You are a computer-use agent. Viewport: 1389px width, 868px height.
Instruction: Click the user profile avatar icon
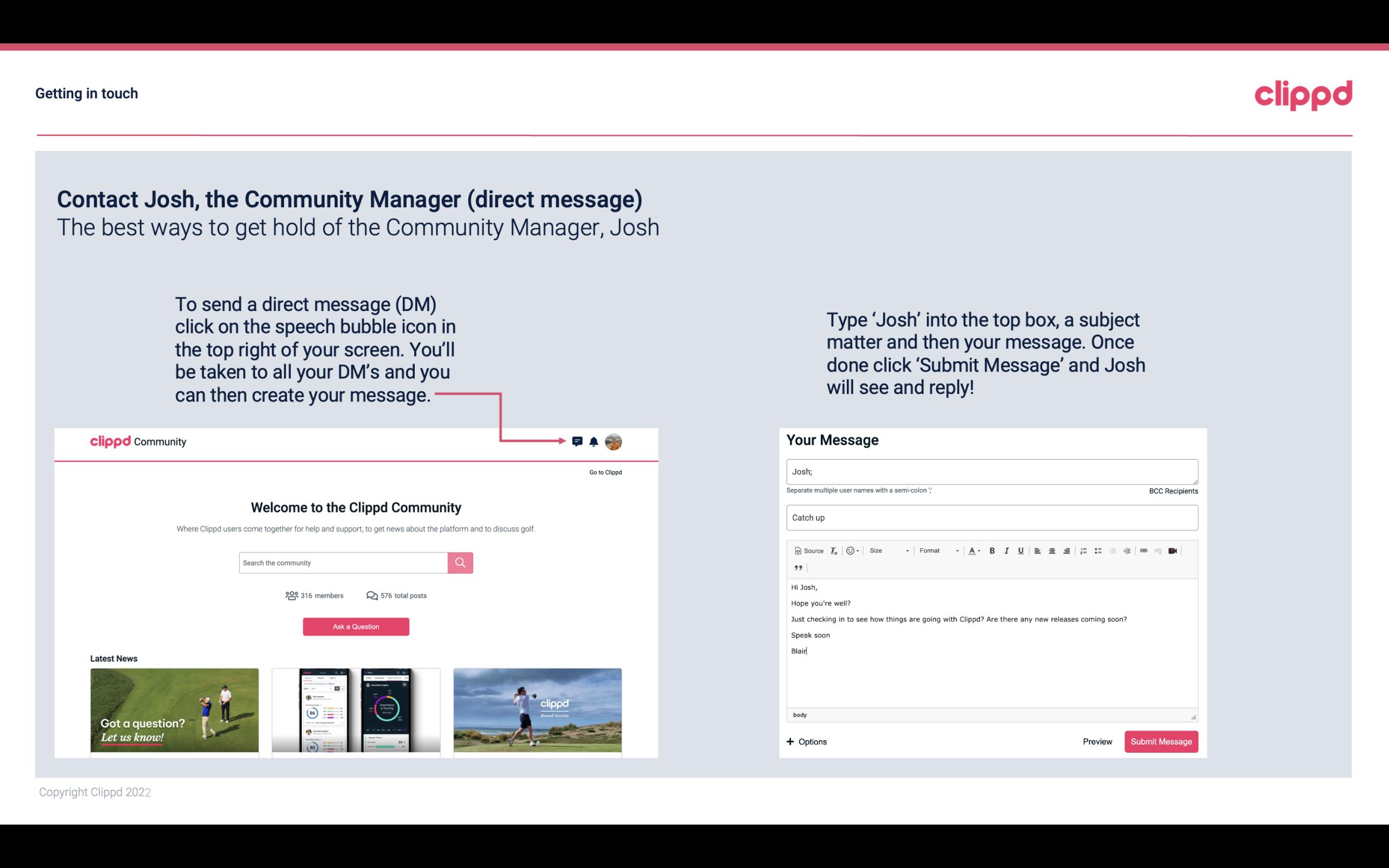coord(614,441)
